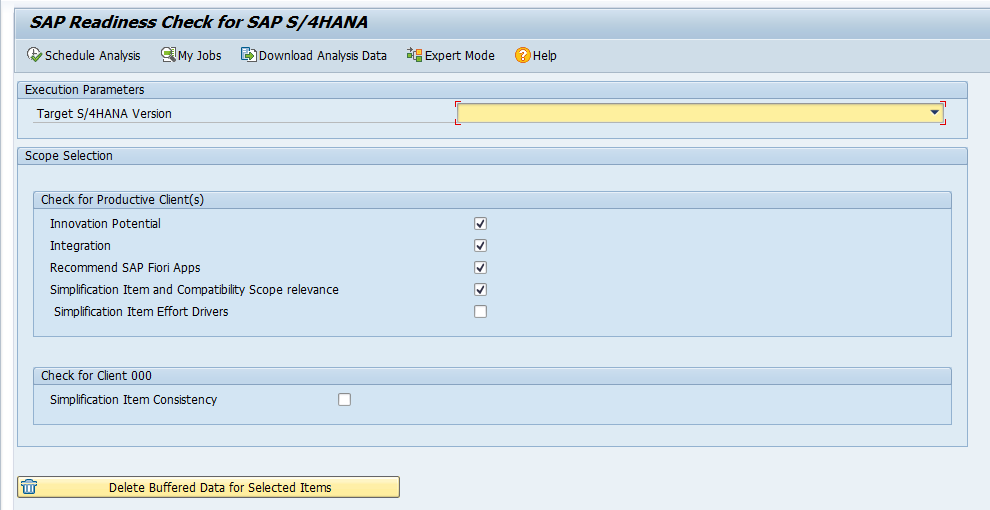Screen dimensions: 990x510
Task: Click the Recommend SAP Fiori Apps label
Action: (x=125, y=268)
